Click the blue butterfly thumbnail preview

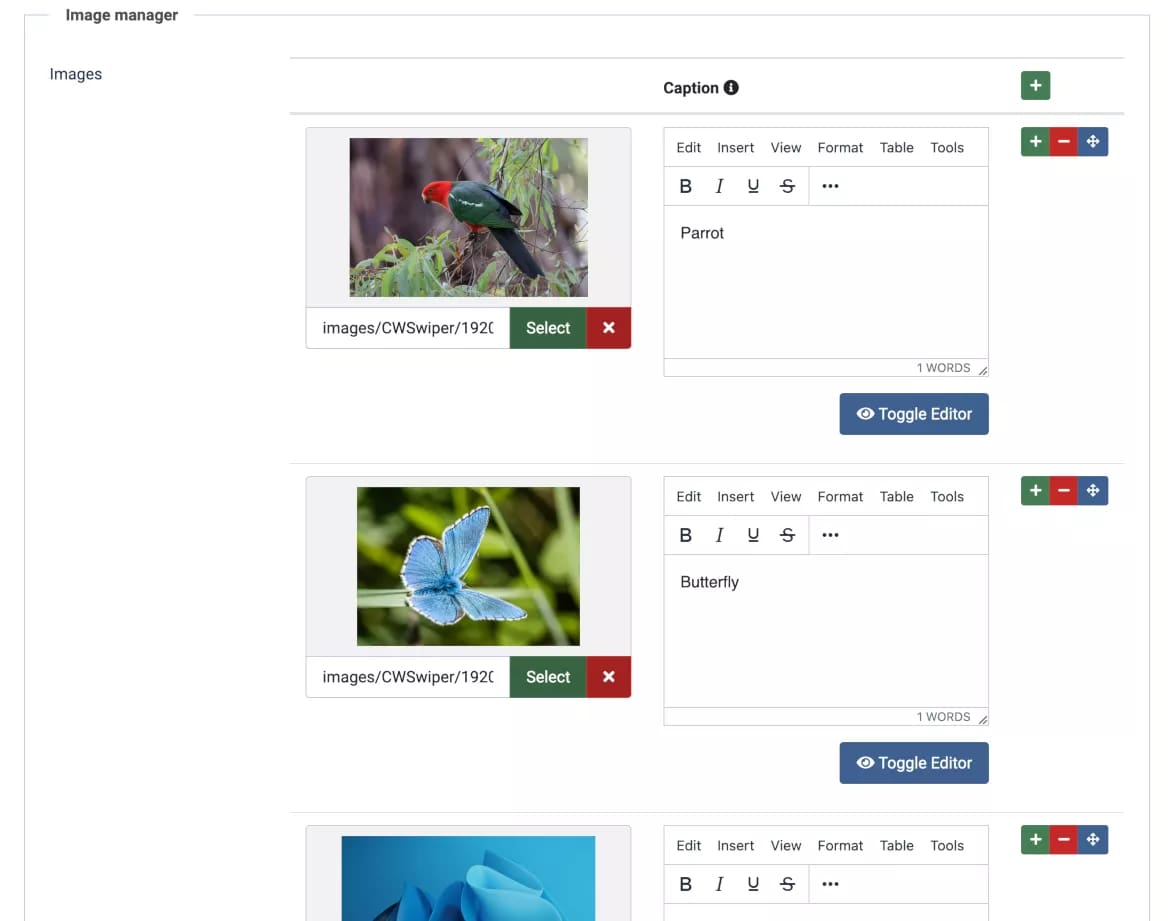(x=468, y=566)
